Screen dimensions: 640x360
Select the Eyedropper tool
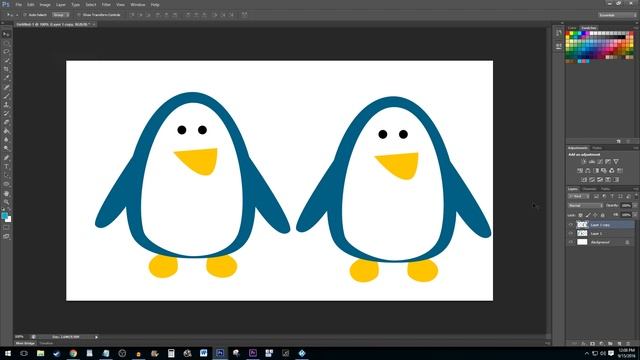click(6, 78)
